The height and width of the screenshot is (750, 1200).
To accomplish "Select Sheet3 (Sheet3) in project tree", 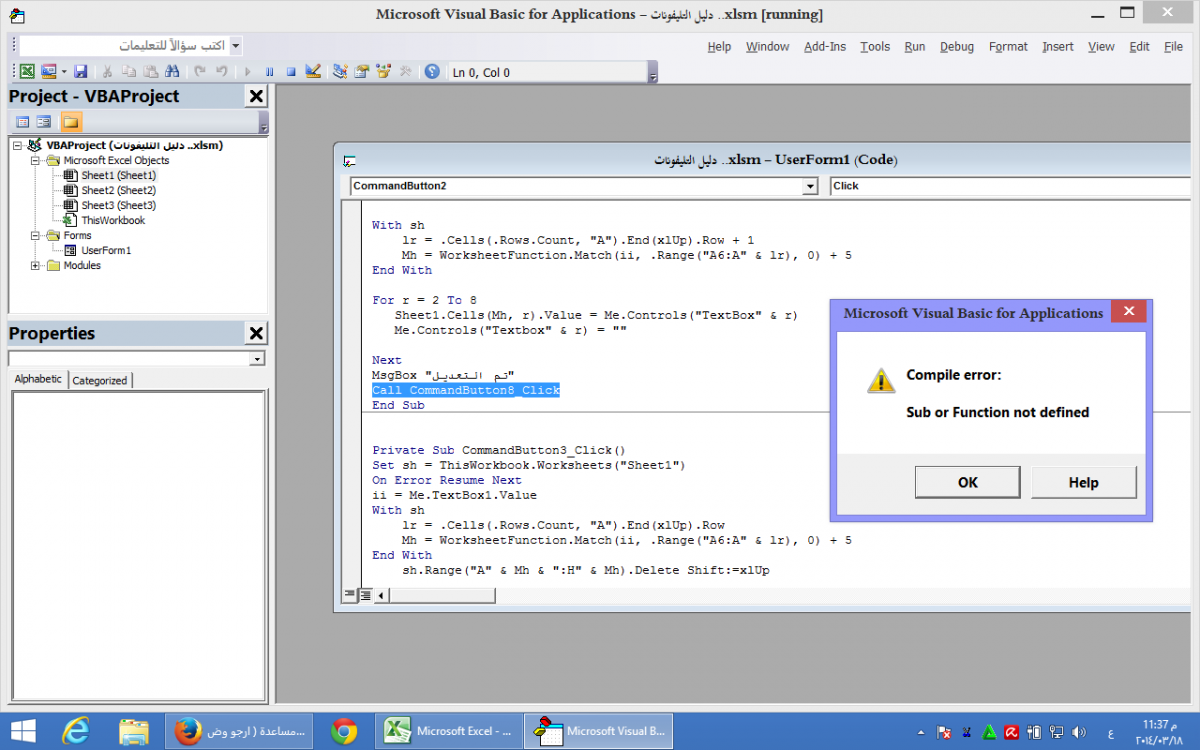I will (x=119, y=205).
